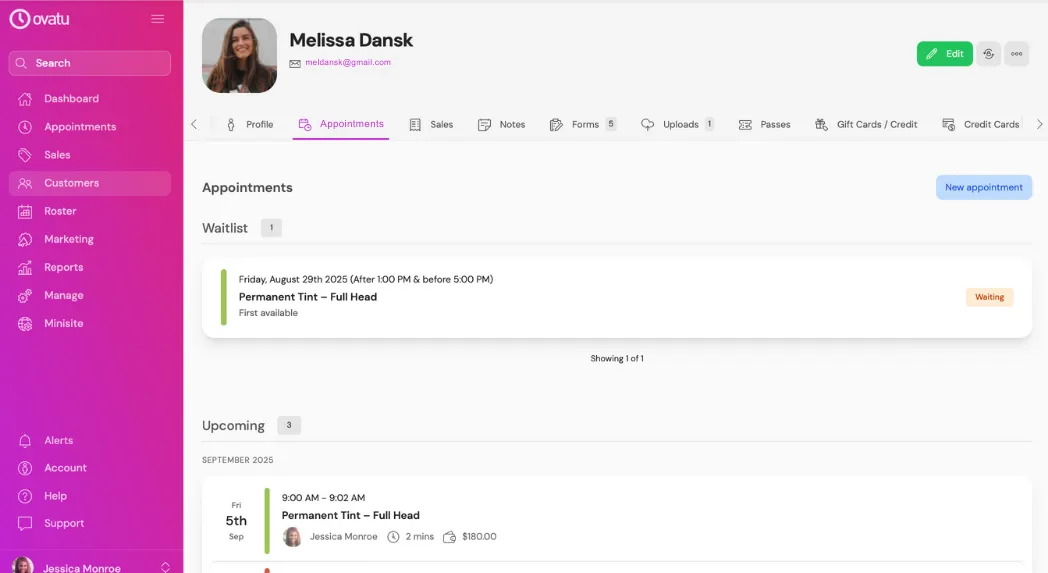Open Roster page

pos(90,211)
